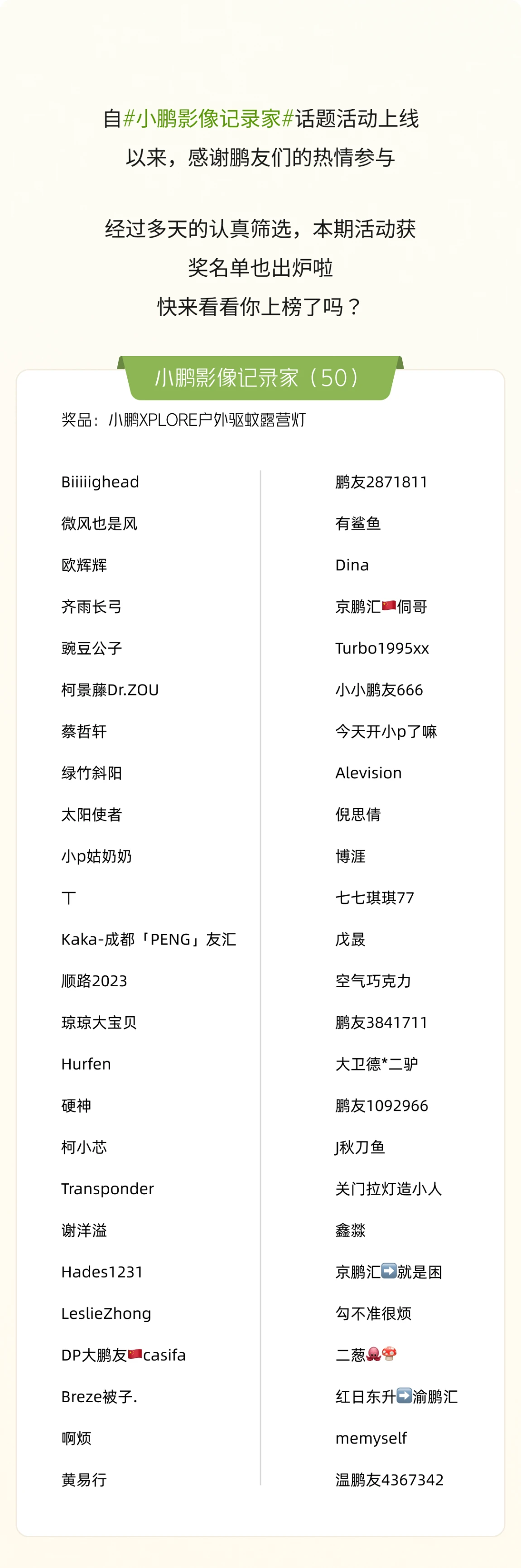The width and height of the screenshot is (521, 1568).
Task: Click the mushroom emoji after 二葱
Action: (x=389, y=1354)
